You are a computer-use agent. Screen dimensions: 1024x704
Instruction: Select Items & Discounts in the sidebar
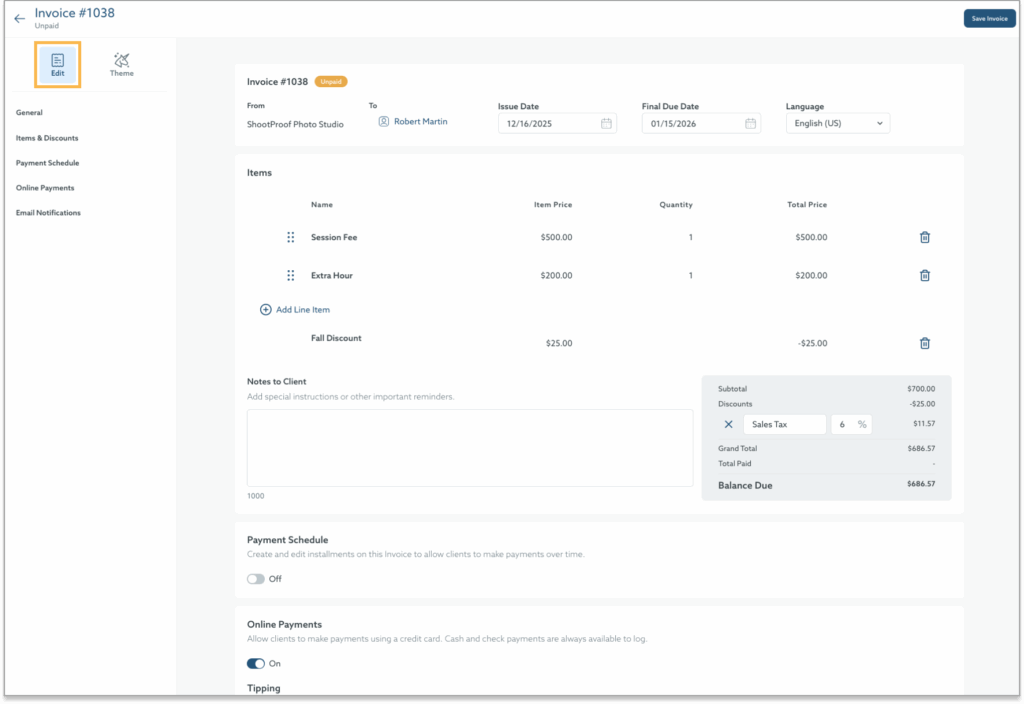pyautogui.click(x=49, y=137)
